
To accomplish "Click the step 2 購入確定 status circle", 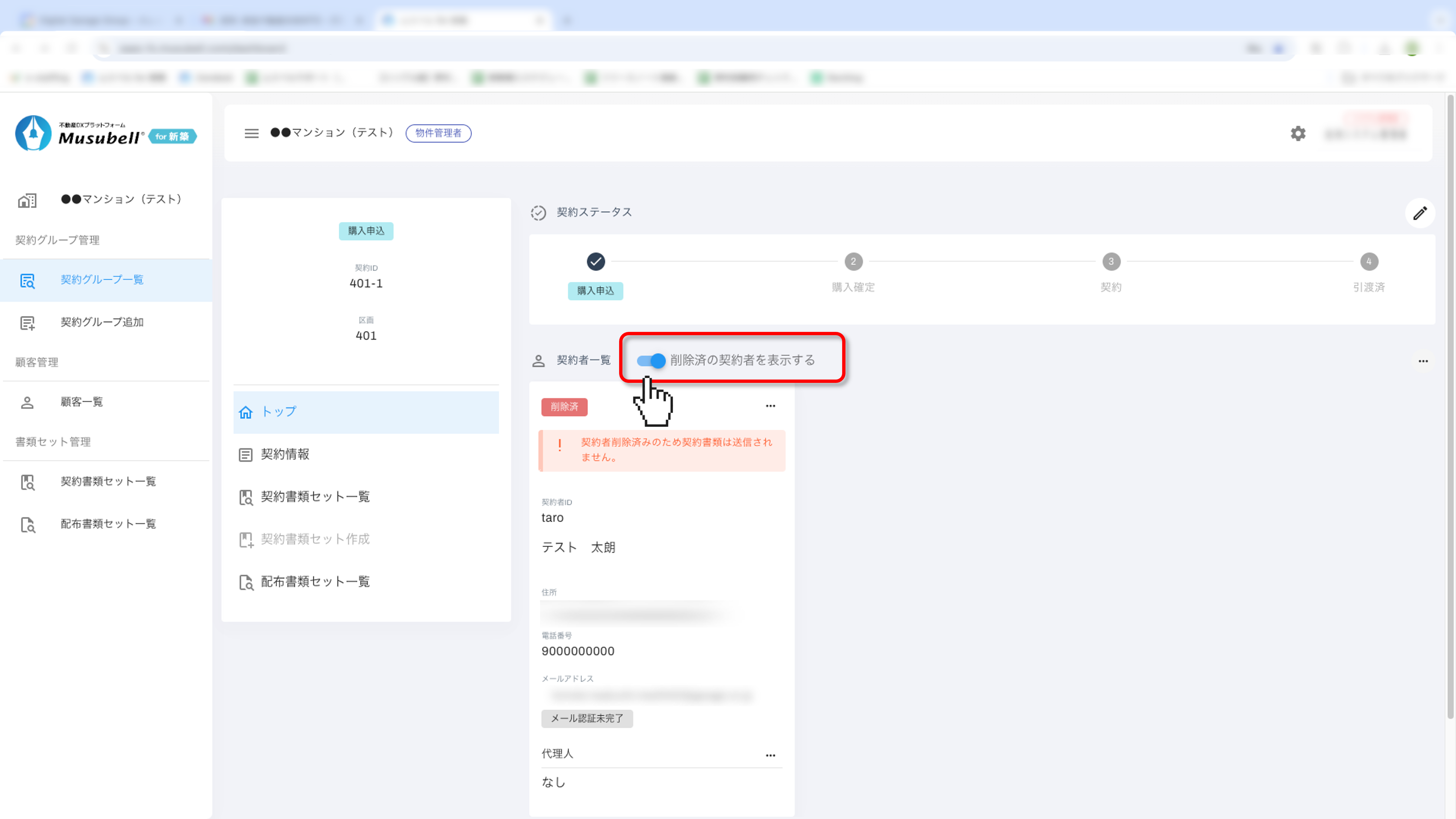I will tap(853, 262).
